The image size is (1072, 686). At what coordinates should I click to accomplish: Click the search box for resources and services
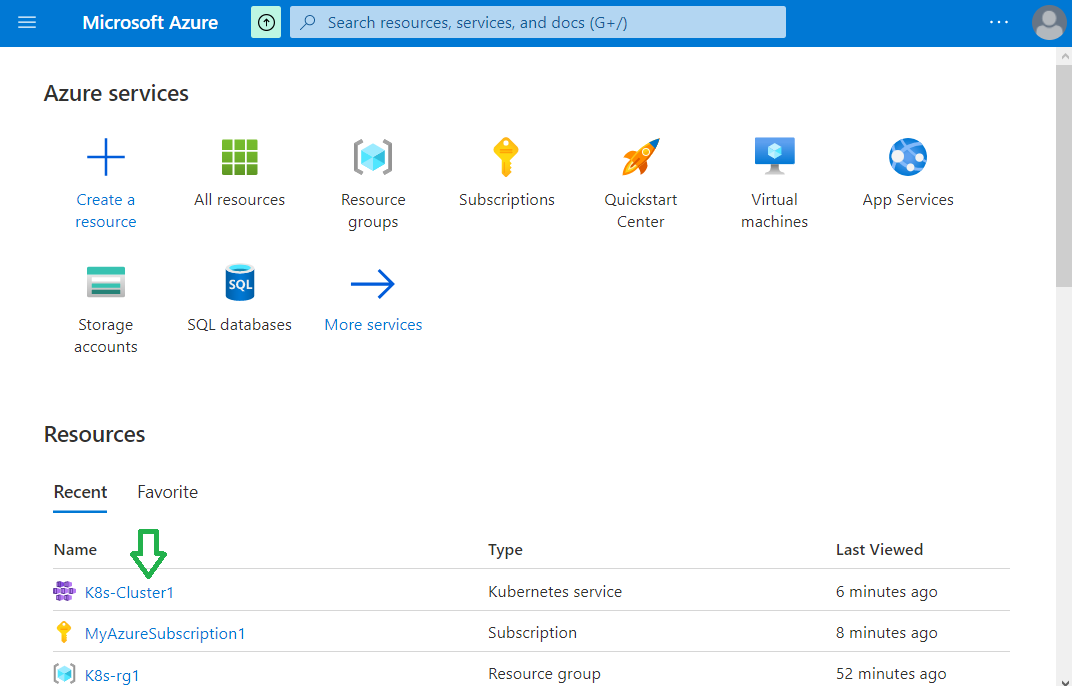click(x=537, y=23)
